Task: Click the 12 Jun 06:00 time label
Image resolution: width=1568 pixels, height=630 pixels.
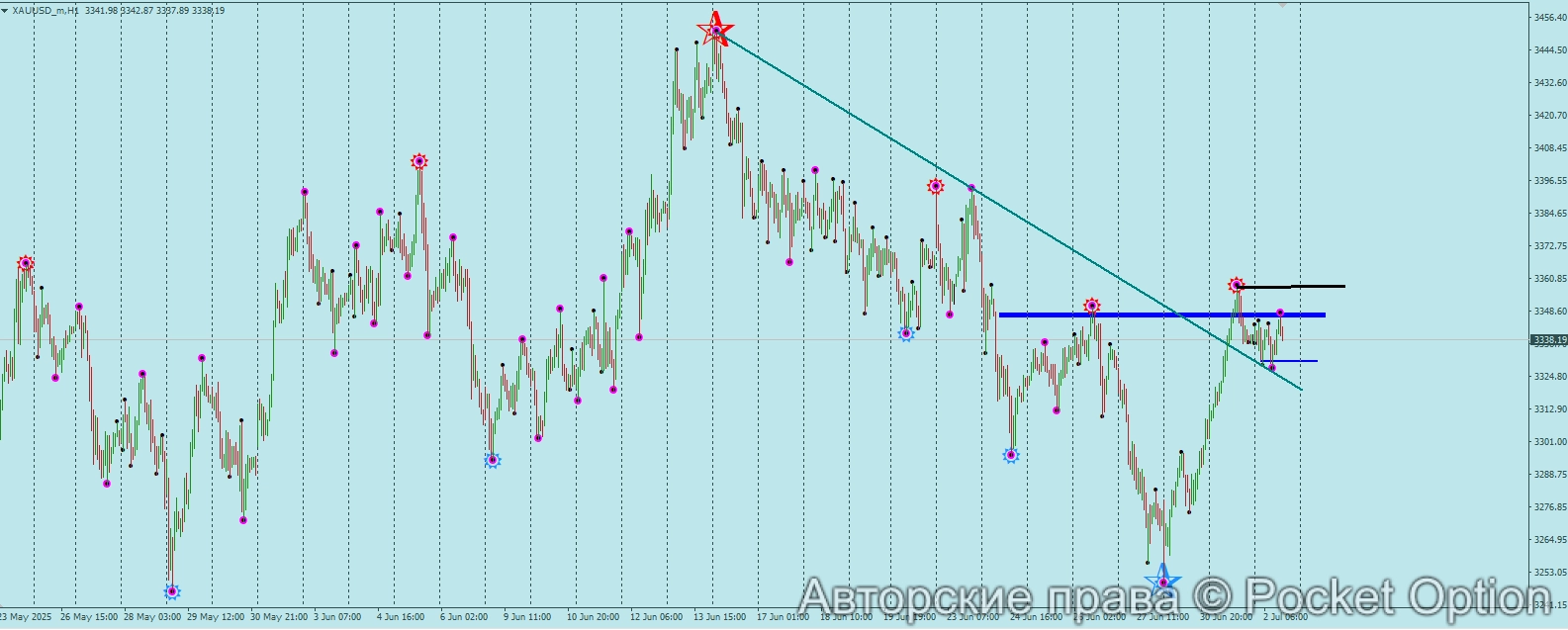Action: 658,617
